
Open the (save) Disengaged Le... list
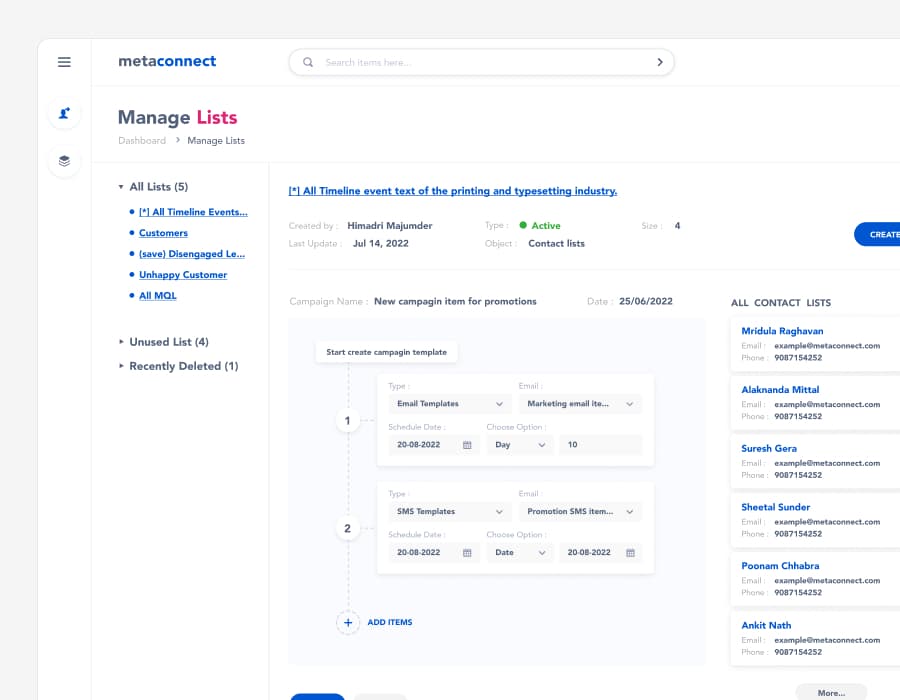[192, 254]
